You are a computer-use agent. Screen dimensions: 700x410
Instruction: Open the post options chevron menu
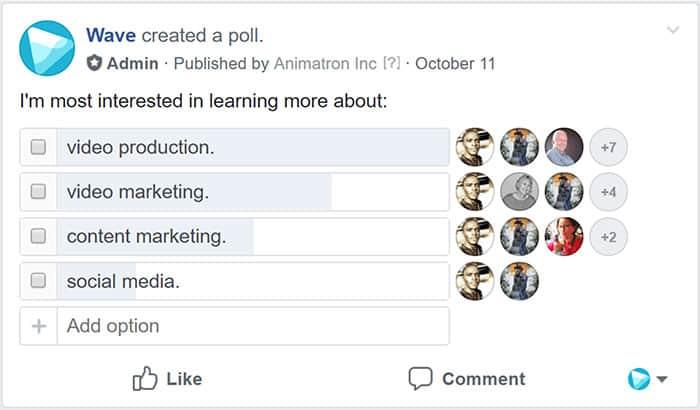point(673,31)
